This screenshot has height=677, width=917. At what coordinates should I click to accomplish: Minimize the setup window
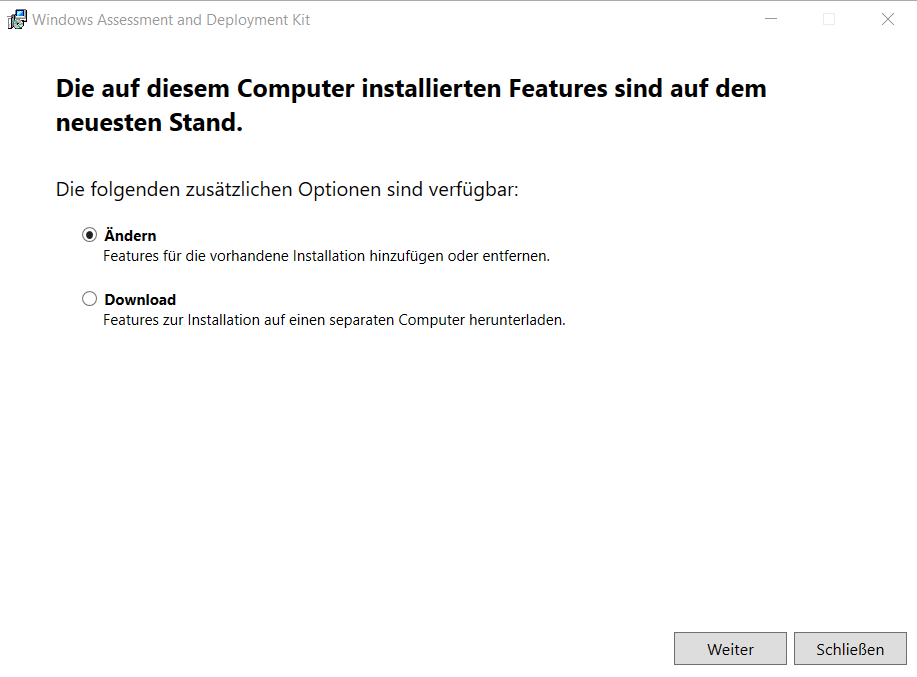coord(770,19)
